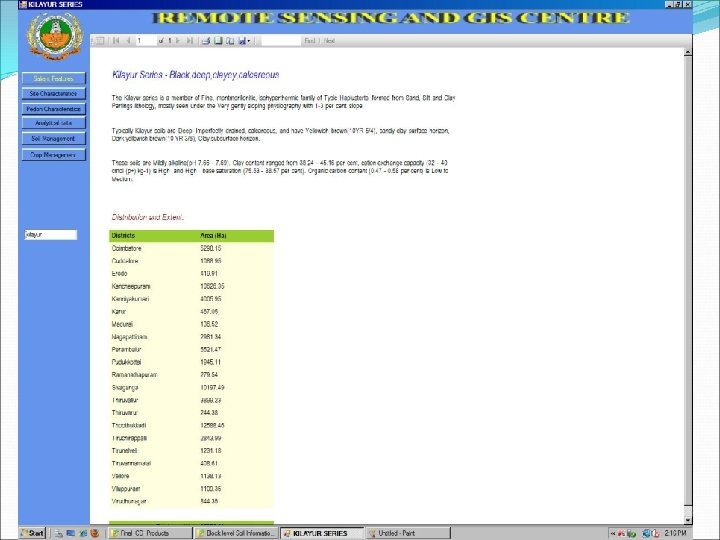Click the scrollbar down arrow

click(x=687, y=520)
